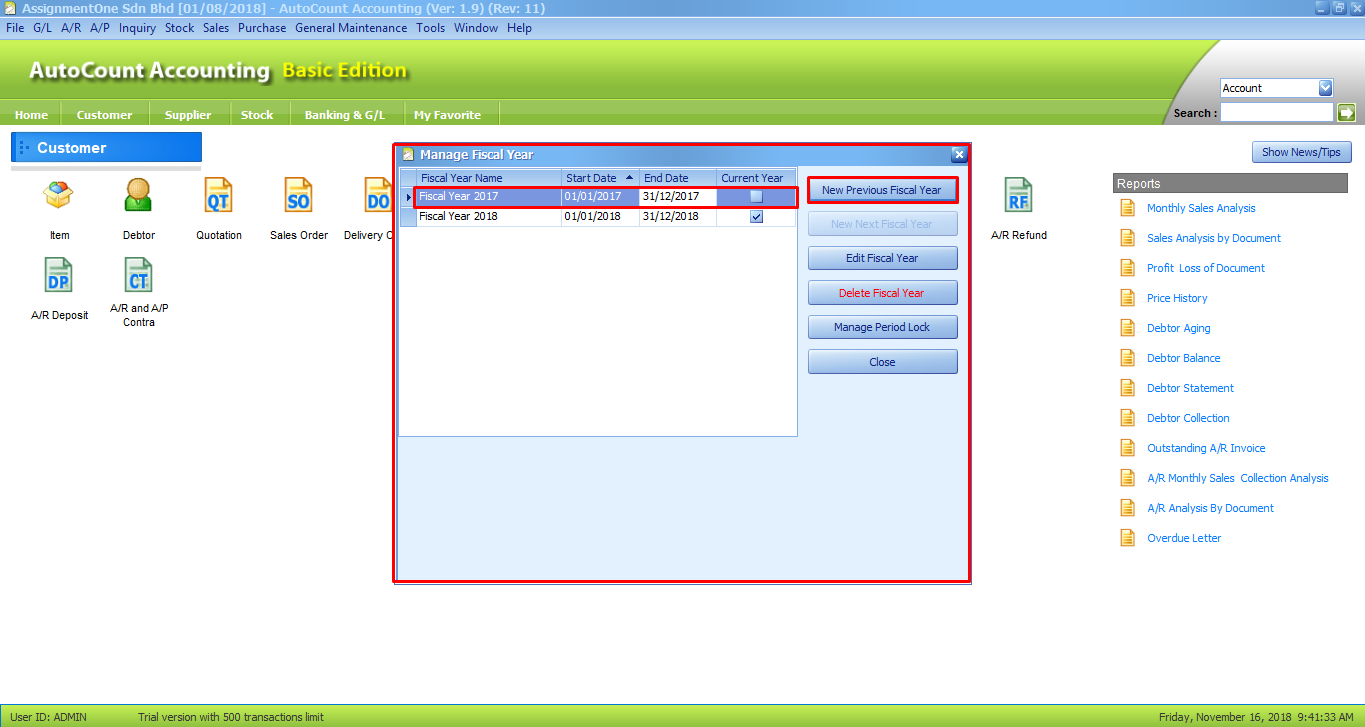Click A/R Analysis By Document report icon
This screenshot has height=727, width=1365.
click(1128, 508)
